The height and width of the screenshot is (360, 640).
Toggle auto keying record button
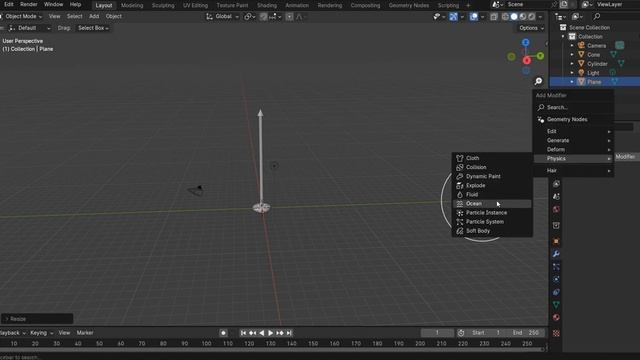223,333
